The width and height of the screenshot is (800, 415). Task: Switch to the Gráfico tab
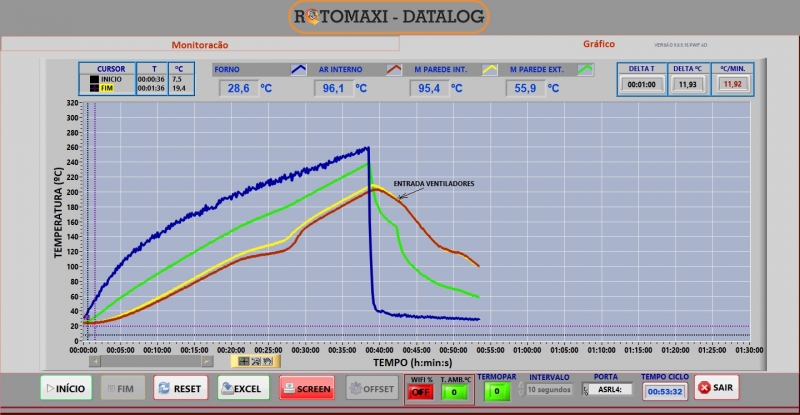[x=599, y=44]
